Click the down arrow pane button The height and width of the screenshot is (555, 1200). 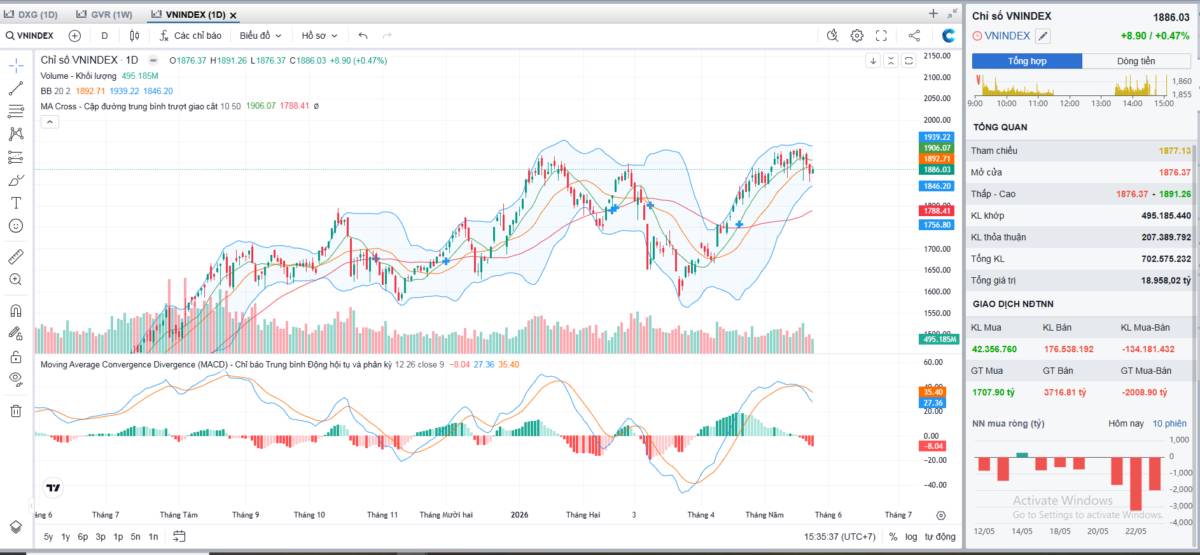coord(873,61)
